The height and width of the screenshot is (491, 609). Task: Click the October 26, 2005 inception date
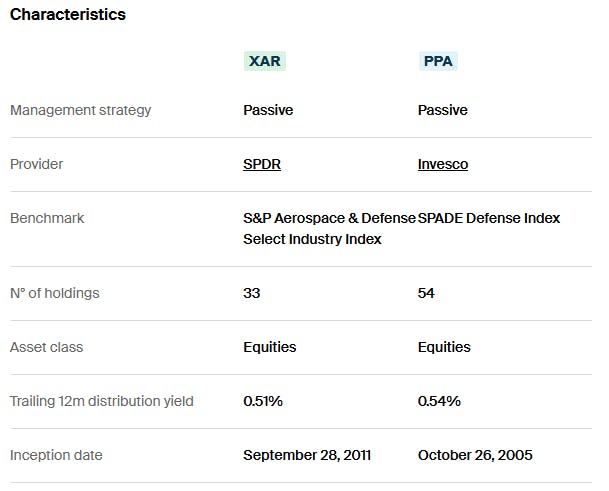pyautogui.click(x=475, y=455)
